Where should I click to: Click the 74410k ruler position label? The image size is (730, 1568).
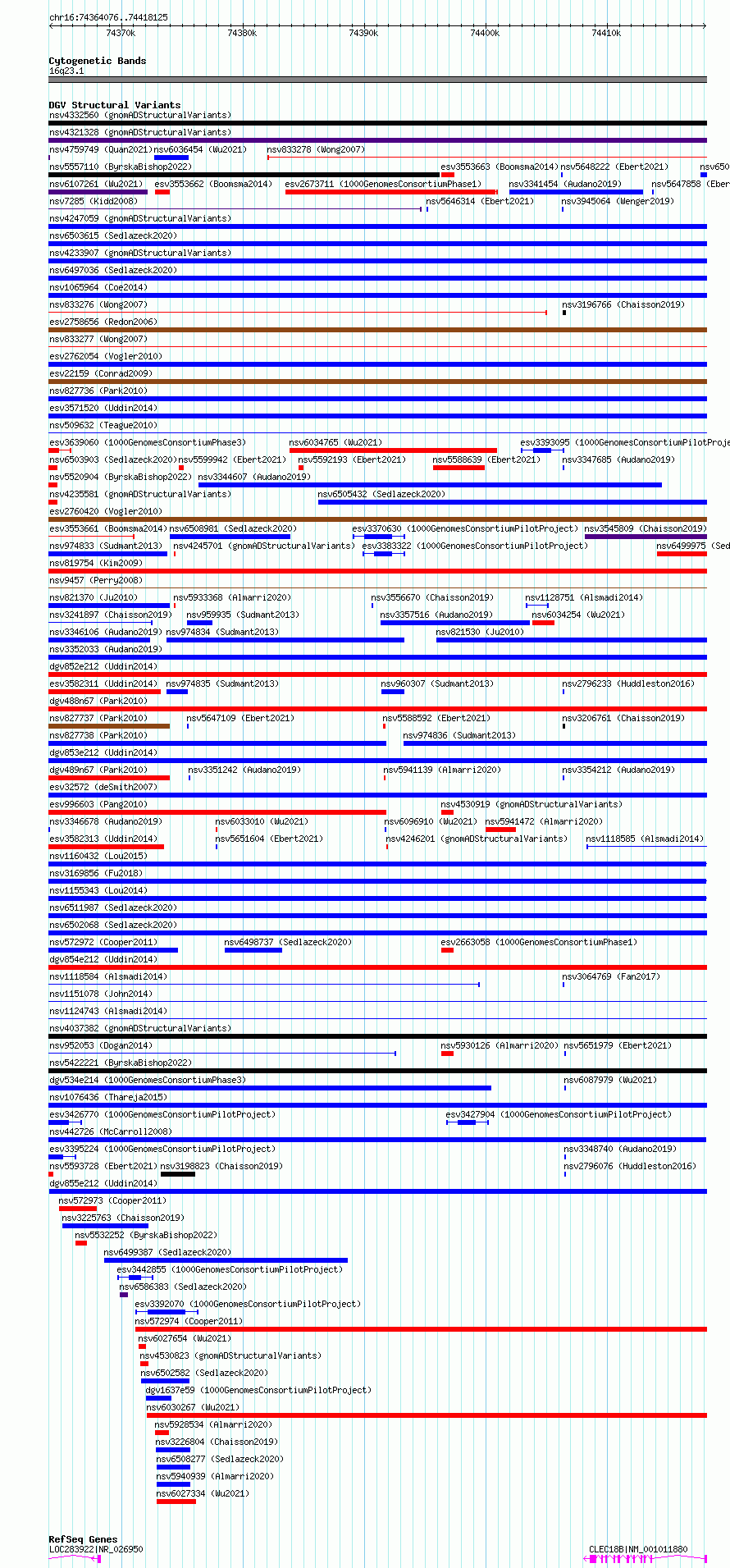point(606,33)
